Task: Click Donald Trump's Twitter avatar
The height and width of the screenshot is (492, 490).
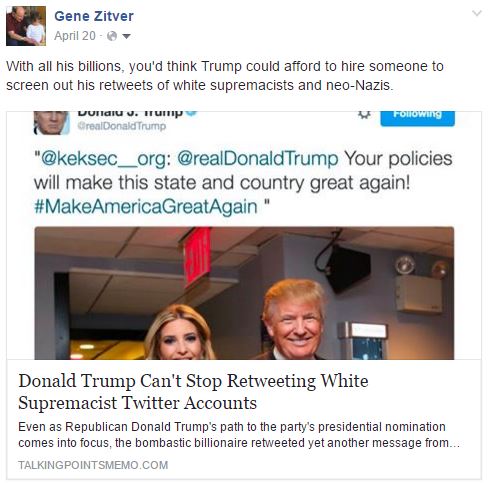Action: tap(51, 123)
